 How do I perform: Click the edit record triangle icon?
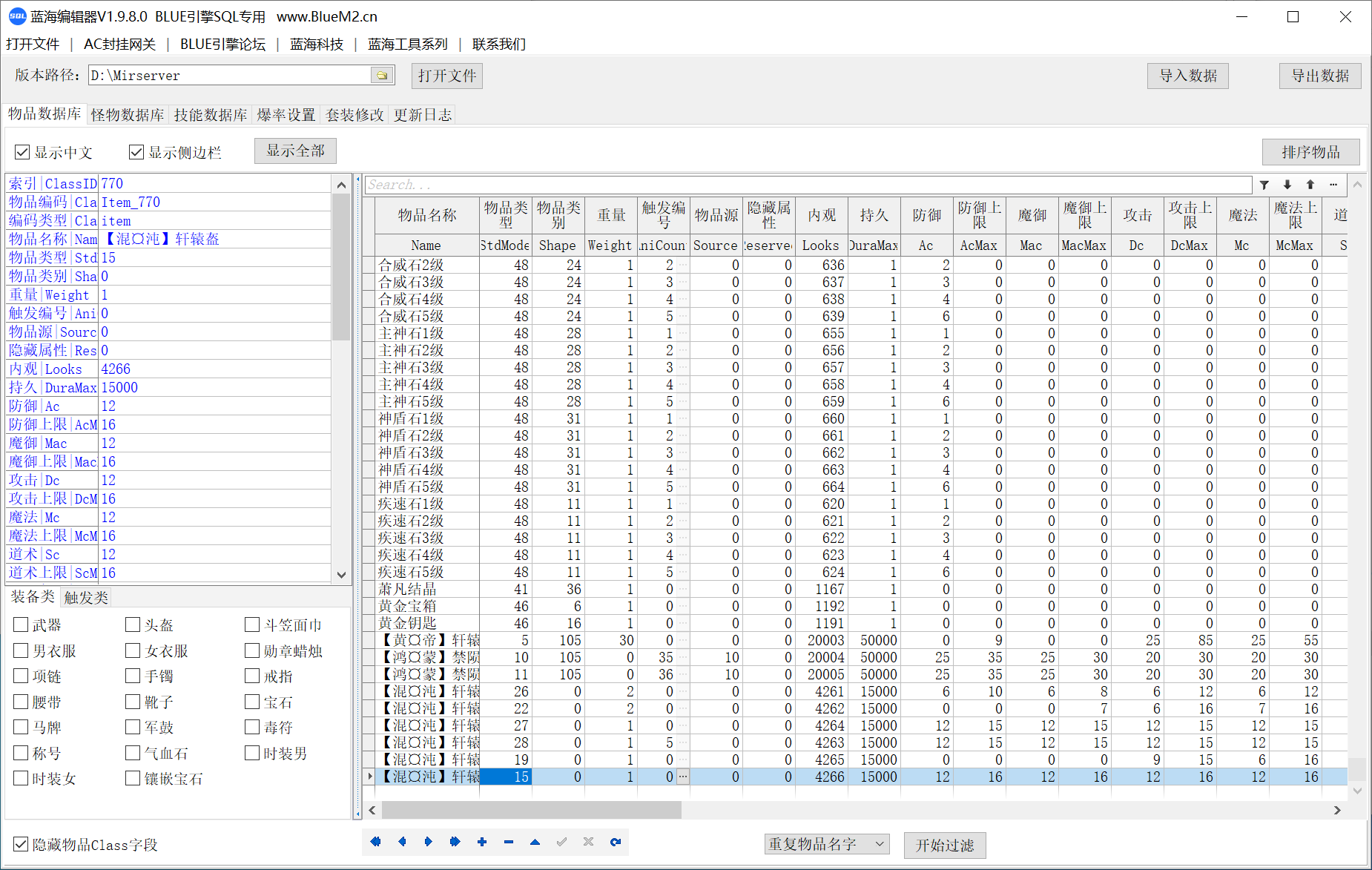[535, 842]
